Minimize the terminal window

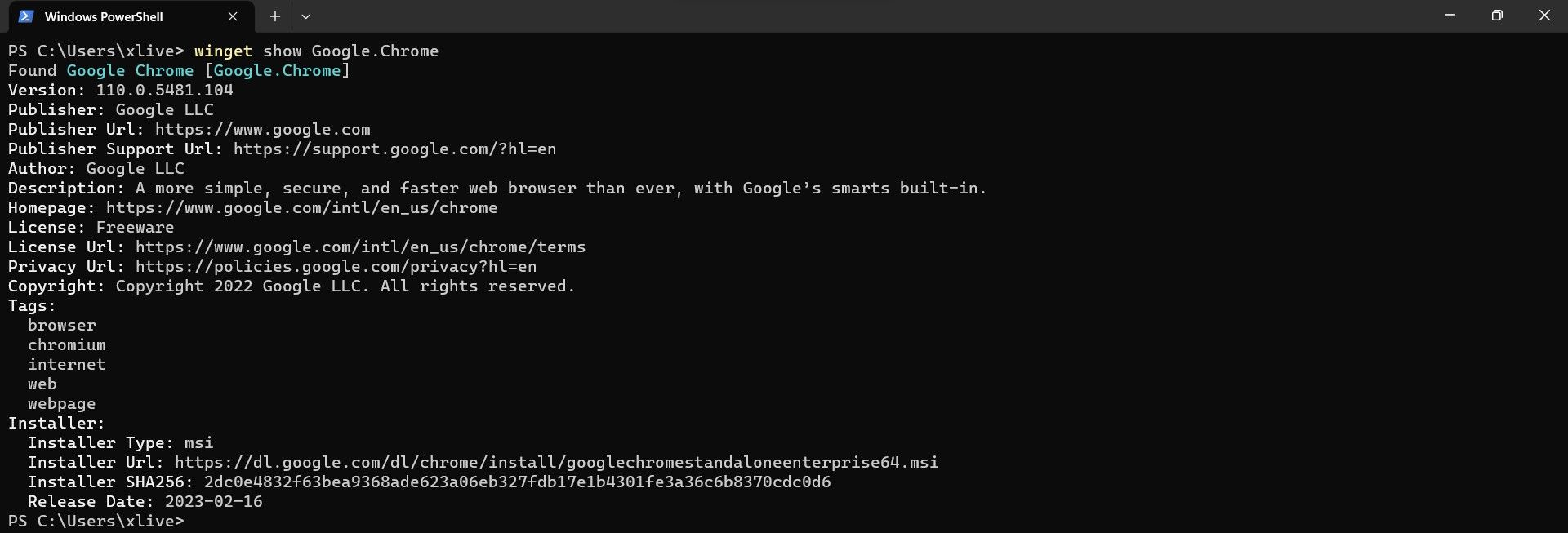coord(1450,16)
